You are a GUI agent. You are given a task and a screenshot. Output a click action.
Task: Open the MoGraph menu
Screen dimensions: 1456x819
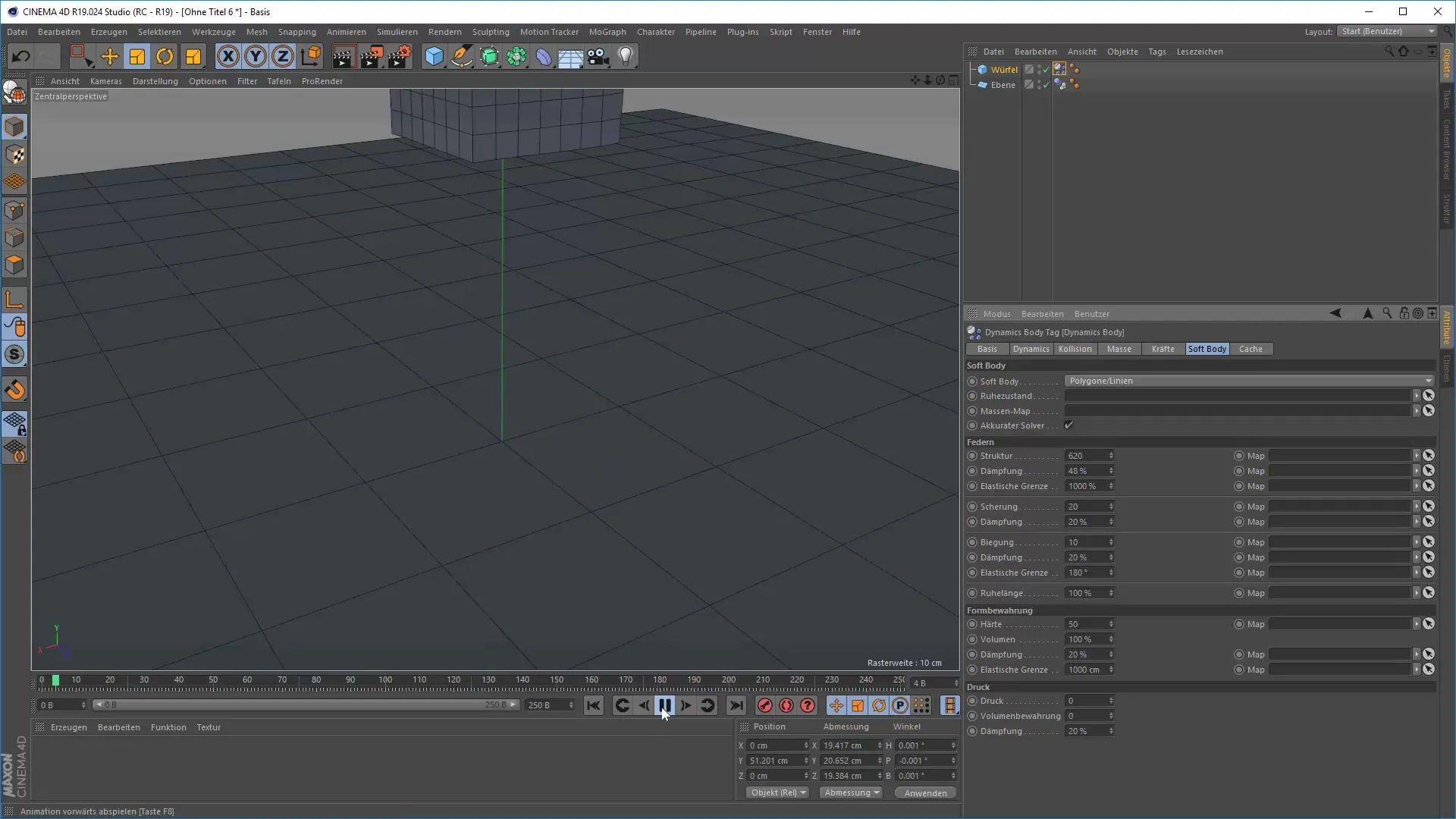[607, 32]
